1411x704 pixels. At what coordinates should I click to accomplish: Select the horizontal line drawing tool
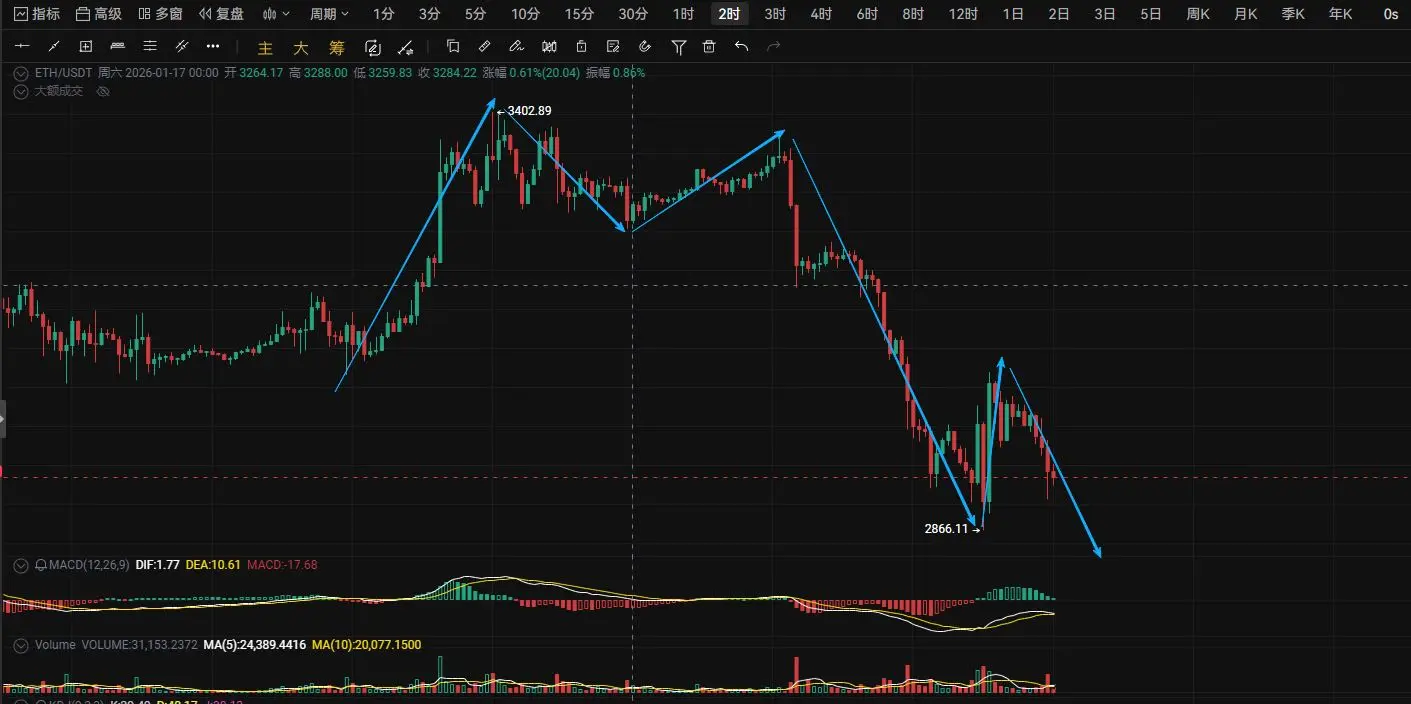(x=23, y=47)
